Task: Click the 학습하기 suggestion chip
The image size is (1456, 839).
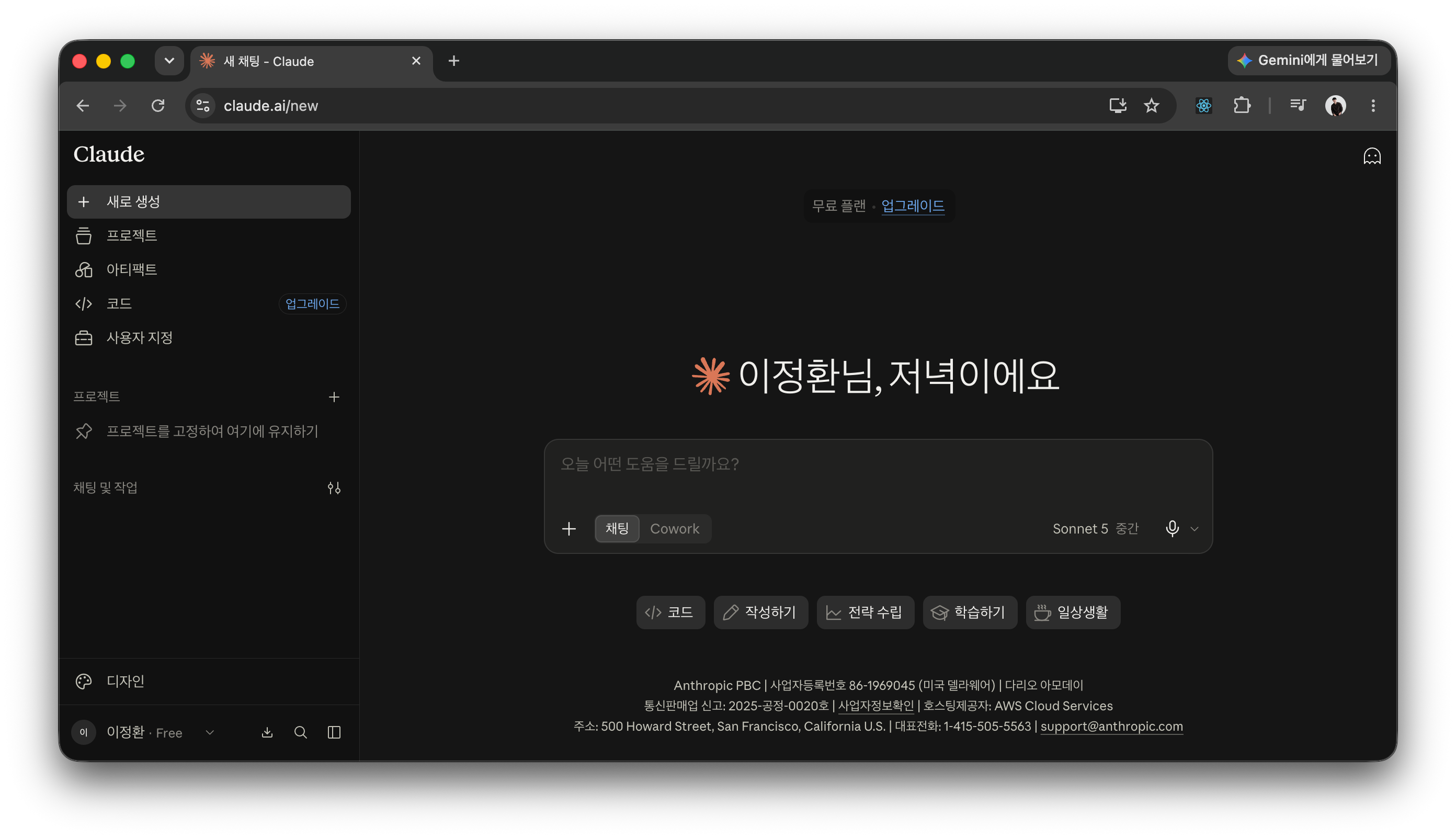Action: pyautogui.click(x=969, y=612)
